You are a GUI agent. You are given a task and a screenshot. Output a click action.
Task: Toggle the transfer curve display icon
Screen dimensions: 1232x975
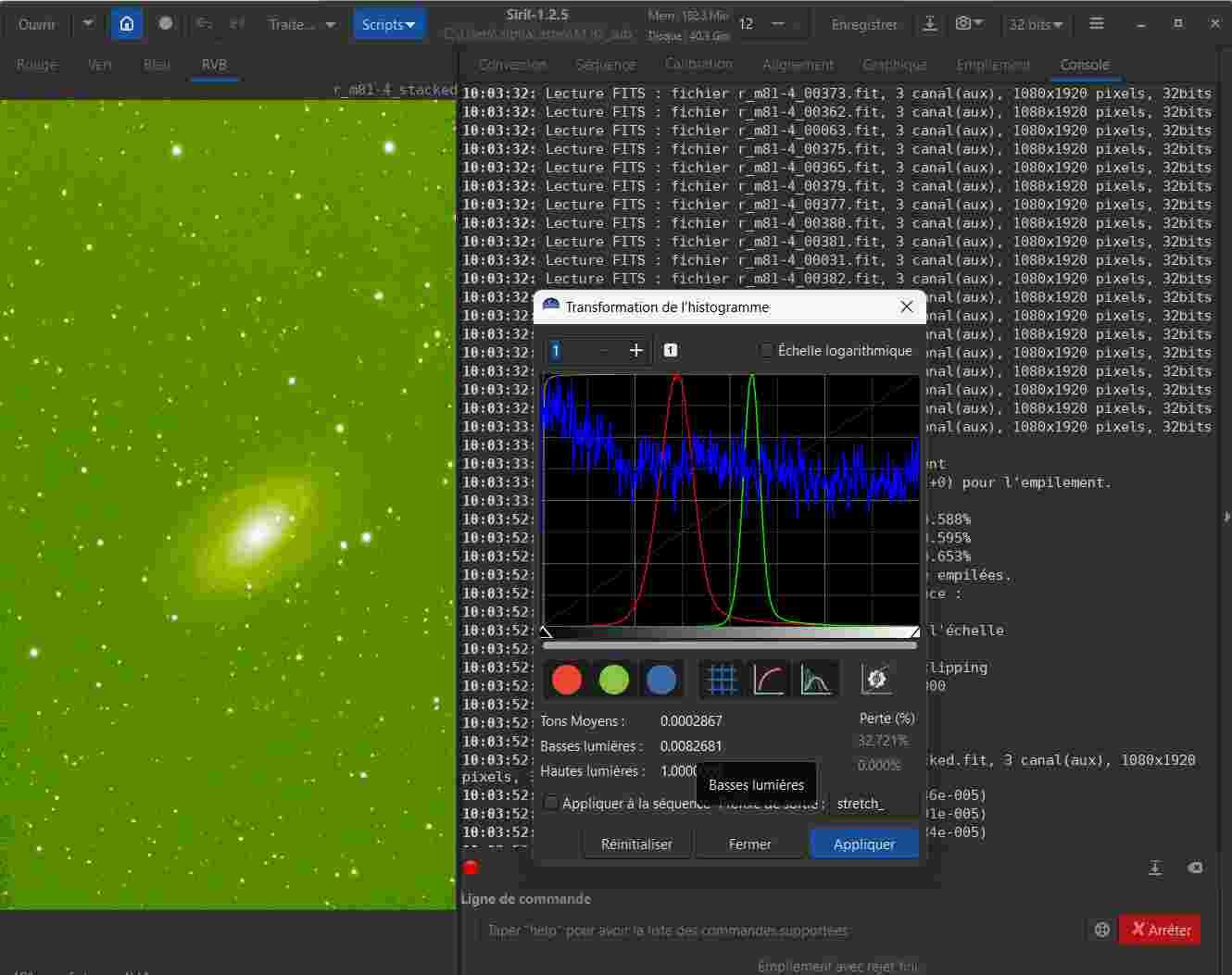pyautogui.click(x=769, y=680)
